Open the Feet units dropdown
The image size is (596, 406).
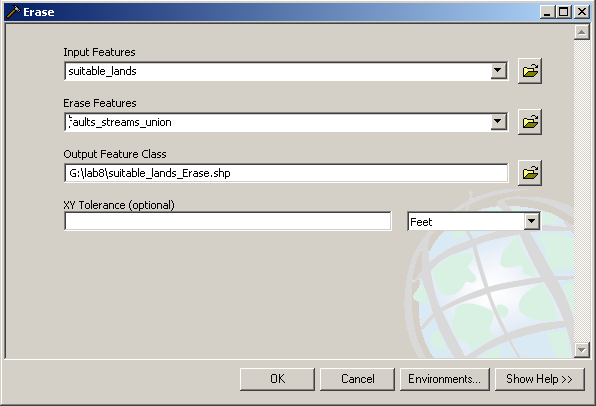point(531,221)
